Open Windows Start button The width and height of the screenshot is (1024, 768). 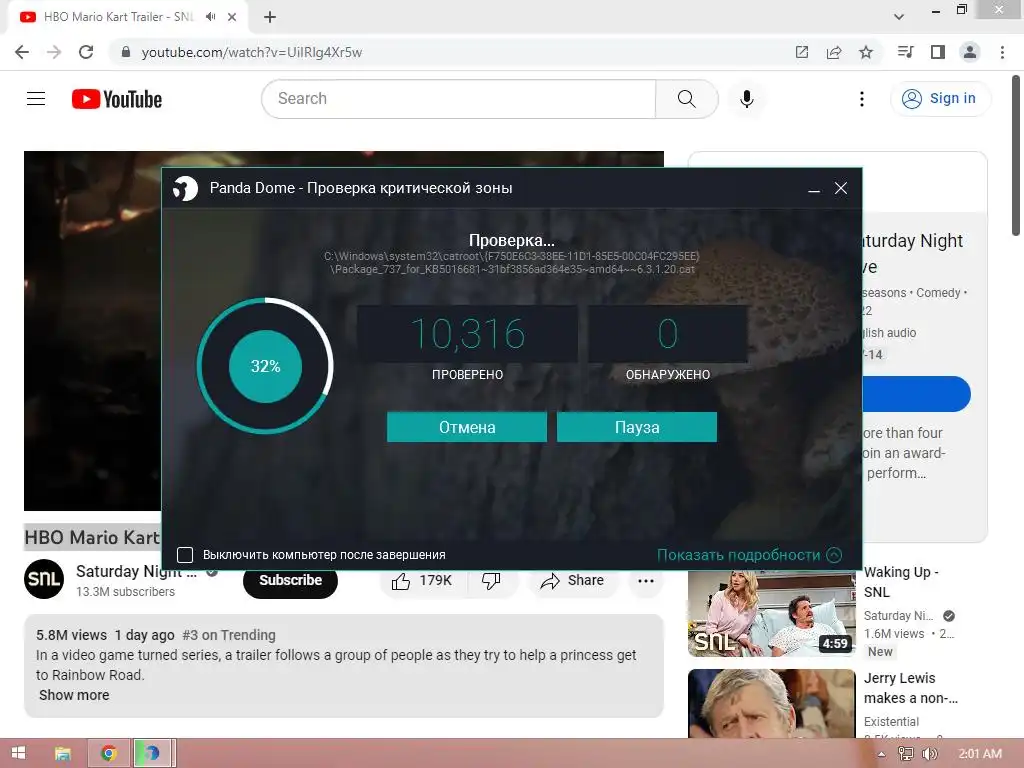tap(18, 753)
